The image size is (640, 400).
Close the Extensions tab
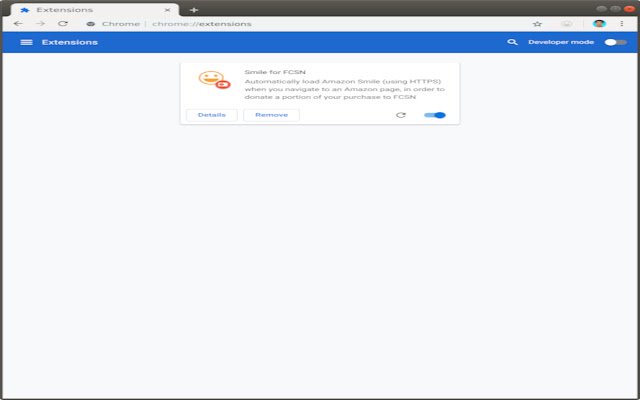(167, 10)
